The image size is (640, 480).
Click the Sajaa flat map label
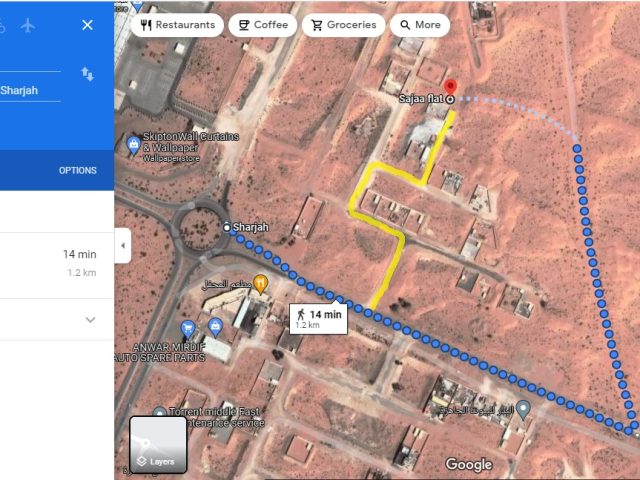pos(421,99)
